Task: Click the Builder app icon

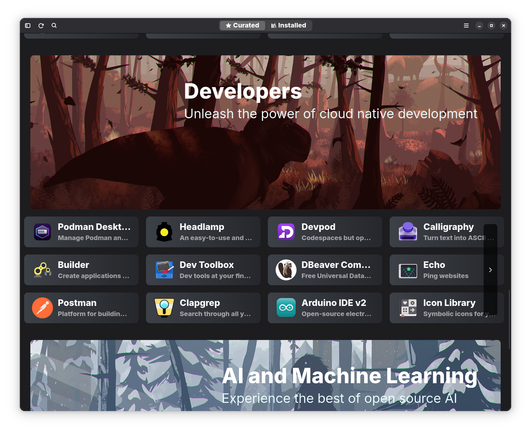Action: coord(42,270)
